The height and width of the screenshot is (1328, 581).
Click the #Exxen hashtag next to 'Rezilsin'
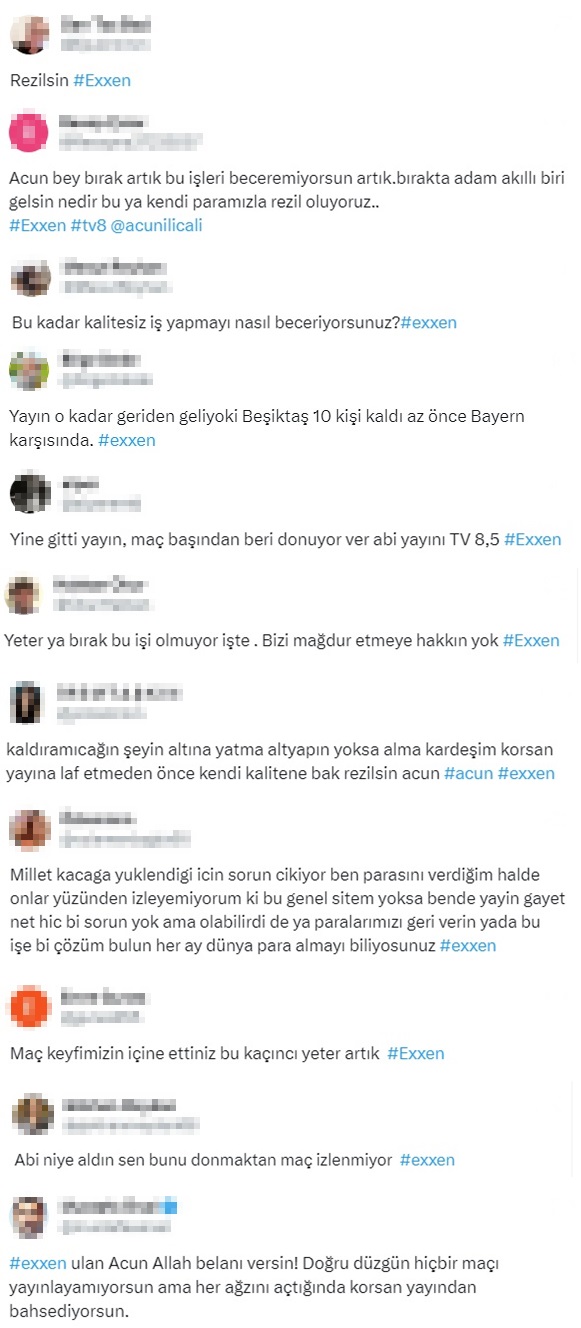coord(102,80)
